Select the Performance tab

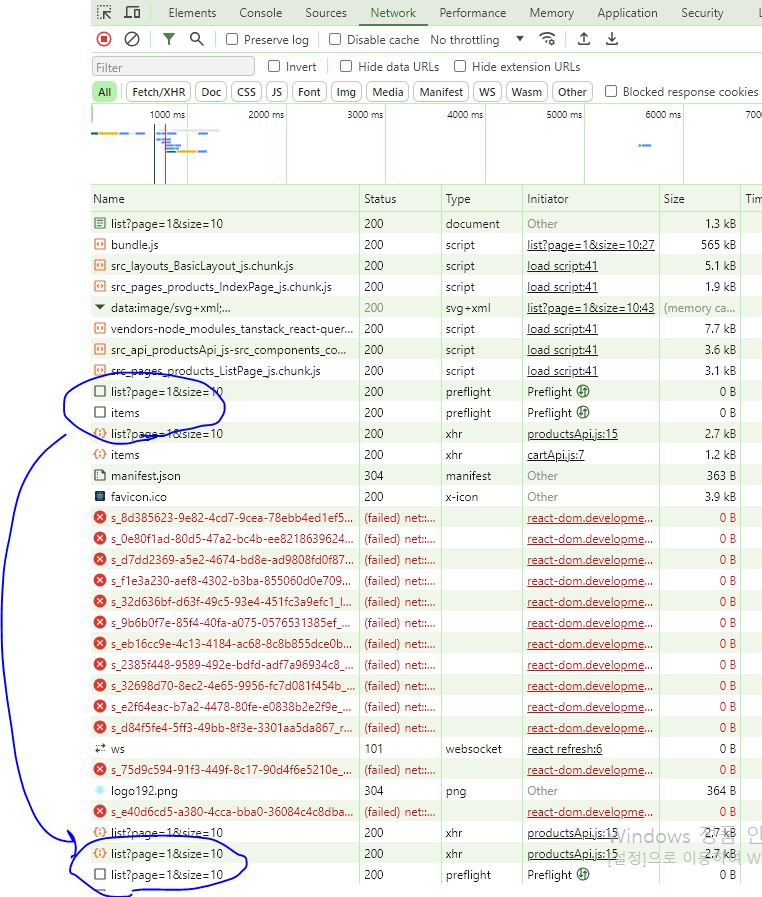[473, 13]
